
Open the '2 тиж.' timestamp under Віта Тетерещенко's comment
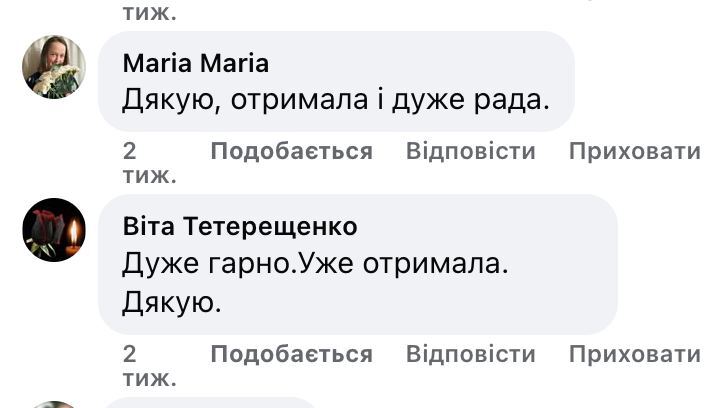[x=148, y=366]
